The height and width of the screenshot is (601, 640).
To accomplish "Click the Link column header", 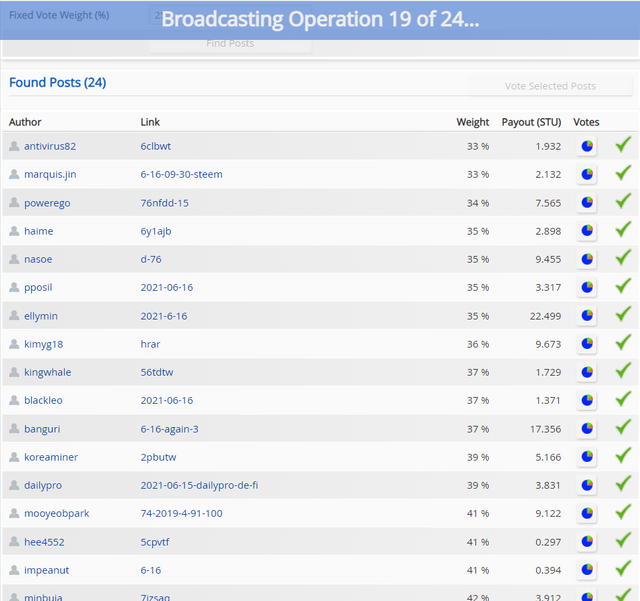I will (150, 122).
